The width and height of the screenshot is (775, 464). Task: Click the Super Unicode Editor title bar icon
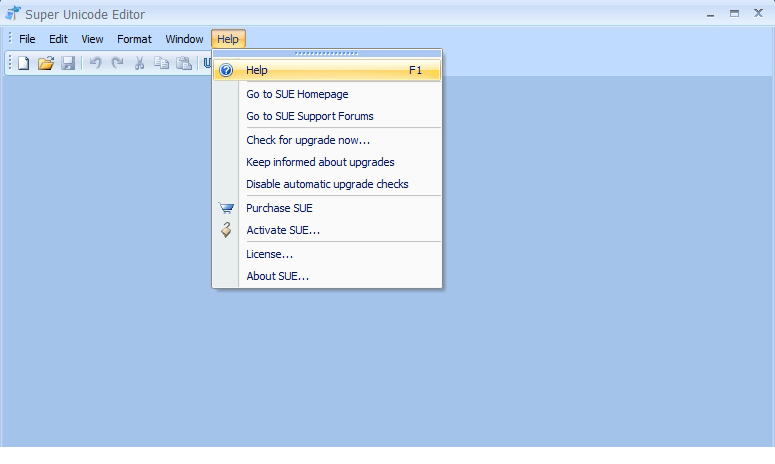(x=12, y=13)
